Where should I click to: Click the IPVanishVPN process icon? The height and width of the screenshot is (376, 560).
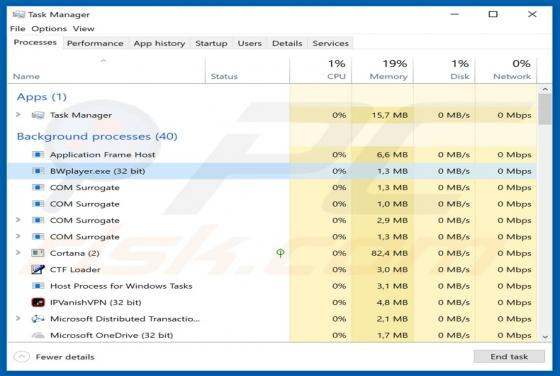(38, 302)
